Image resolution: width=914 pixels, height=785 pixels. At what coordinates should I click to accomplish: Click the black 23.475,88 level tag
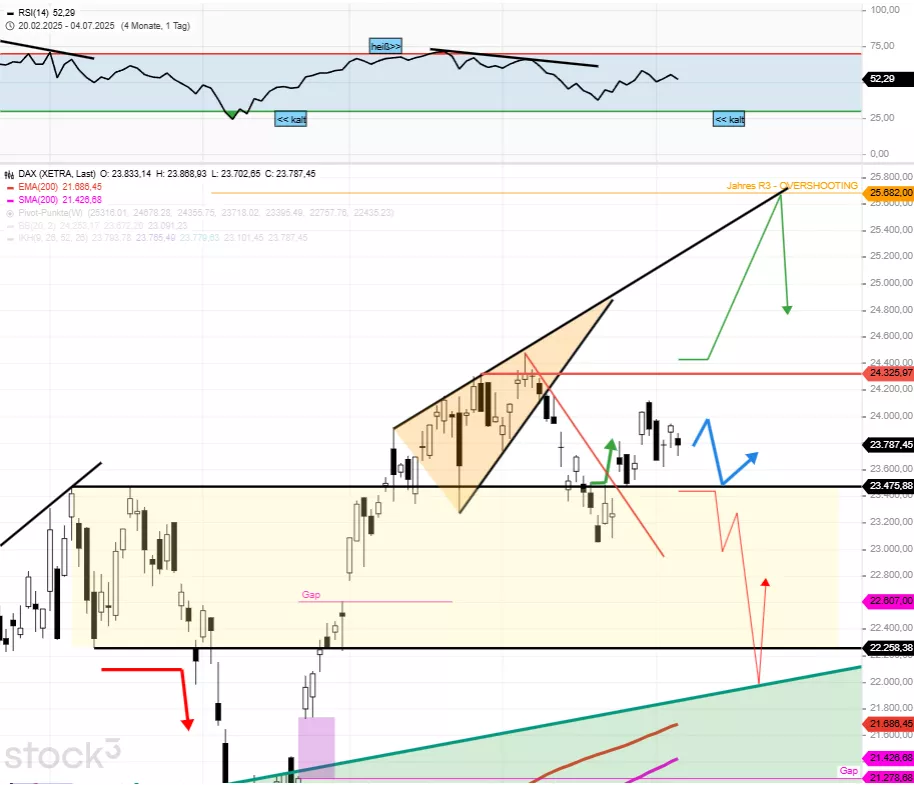[x=890, y=486]
